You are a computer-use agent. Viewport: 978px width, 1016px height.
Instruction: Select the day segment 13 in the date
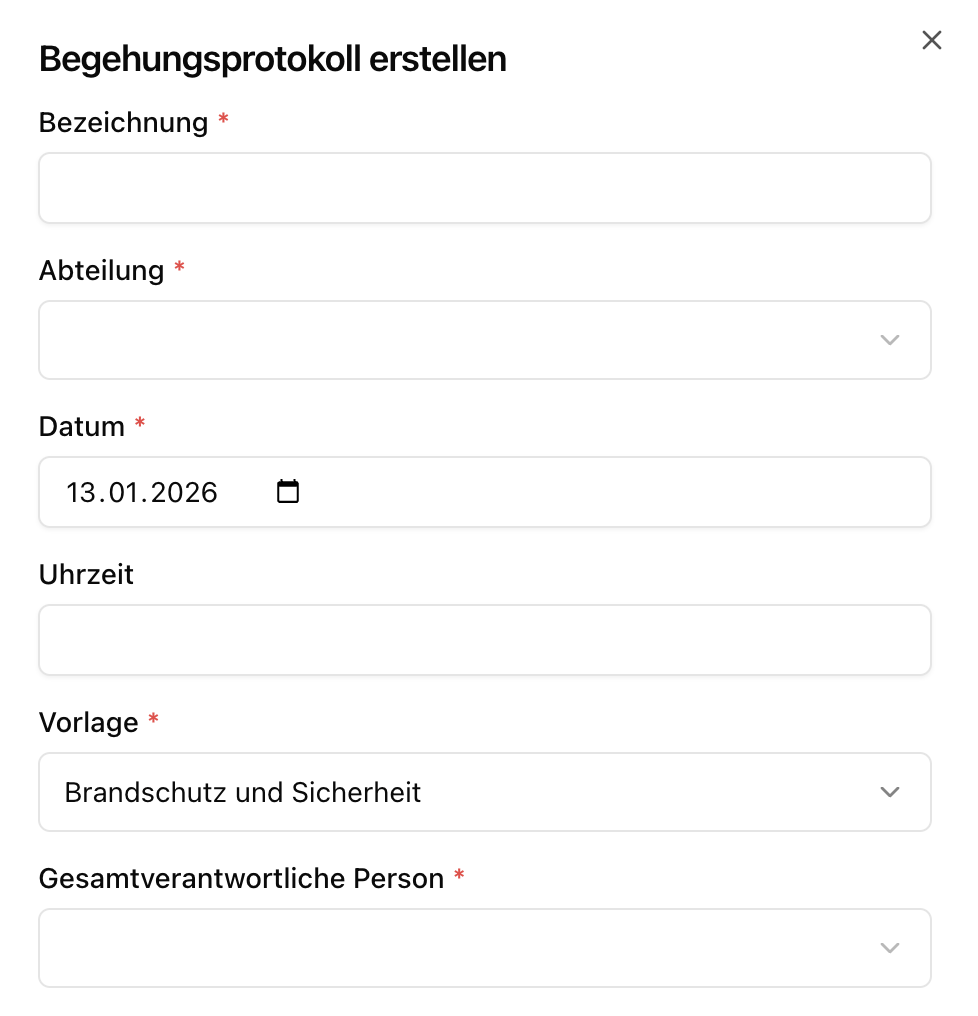click(x=80, y=492)
